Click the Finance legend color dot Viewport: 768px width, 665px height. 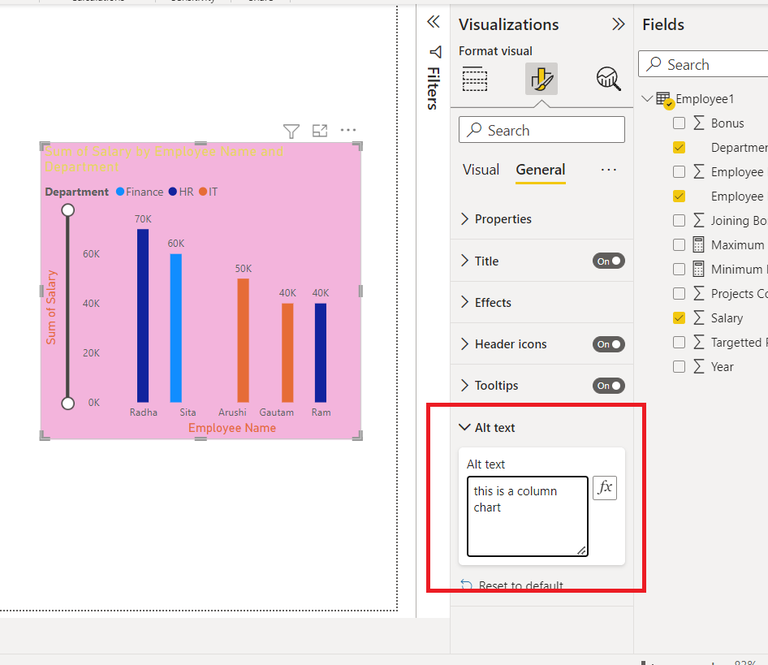pos(120,191)
